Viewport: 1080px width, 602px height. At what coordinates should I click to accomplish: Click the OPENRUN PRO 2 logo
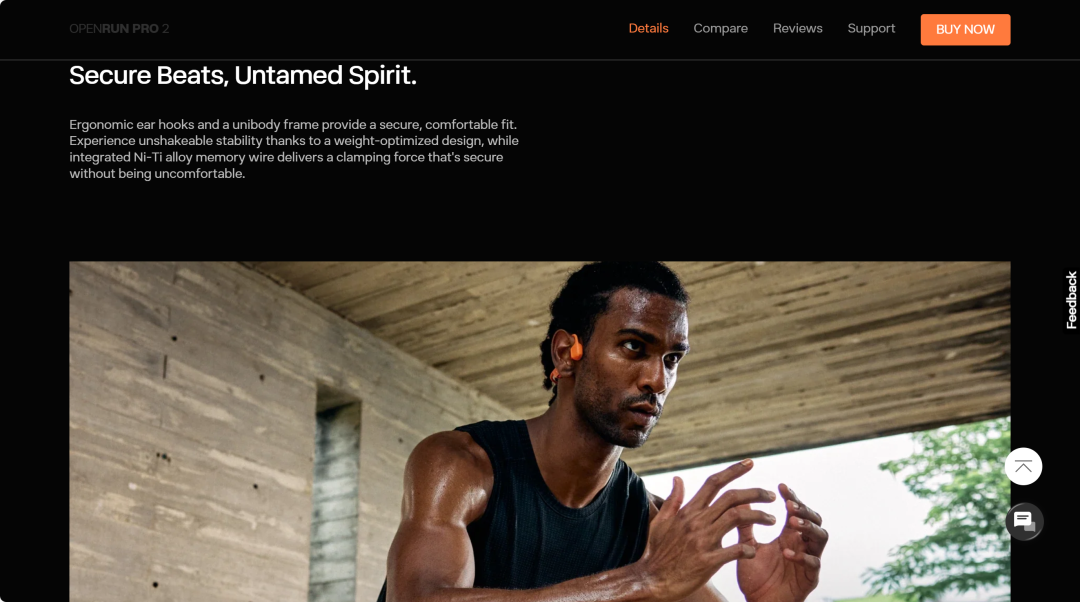click(119, 29)
